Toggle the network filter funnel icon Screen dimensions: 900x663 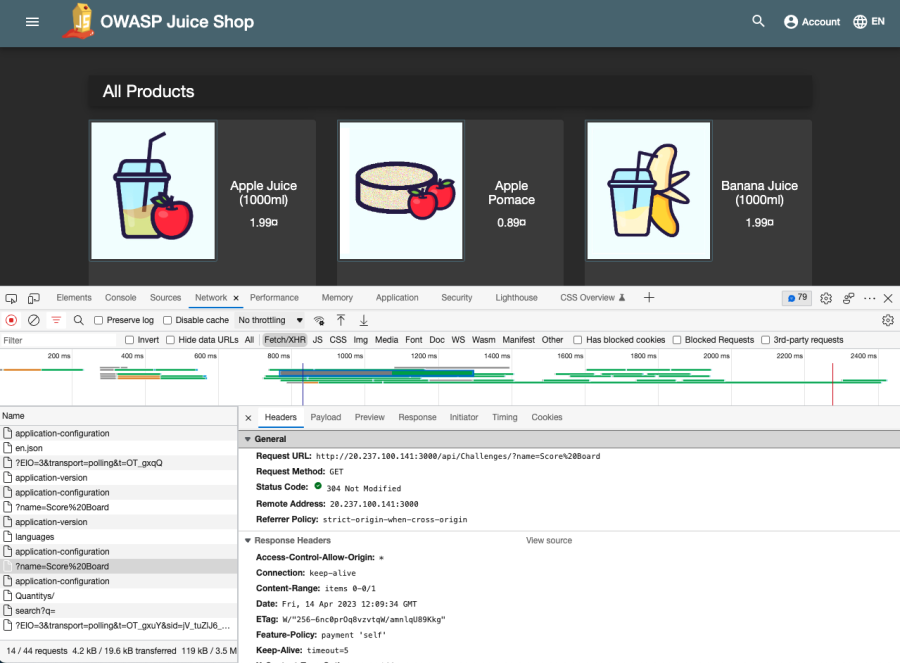pos(56,320)
